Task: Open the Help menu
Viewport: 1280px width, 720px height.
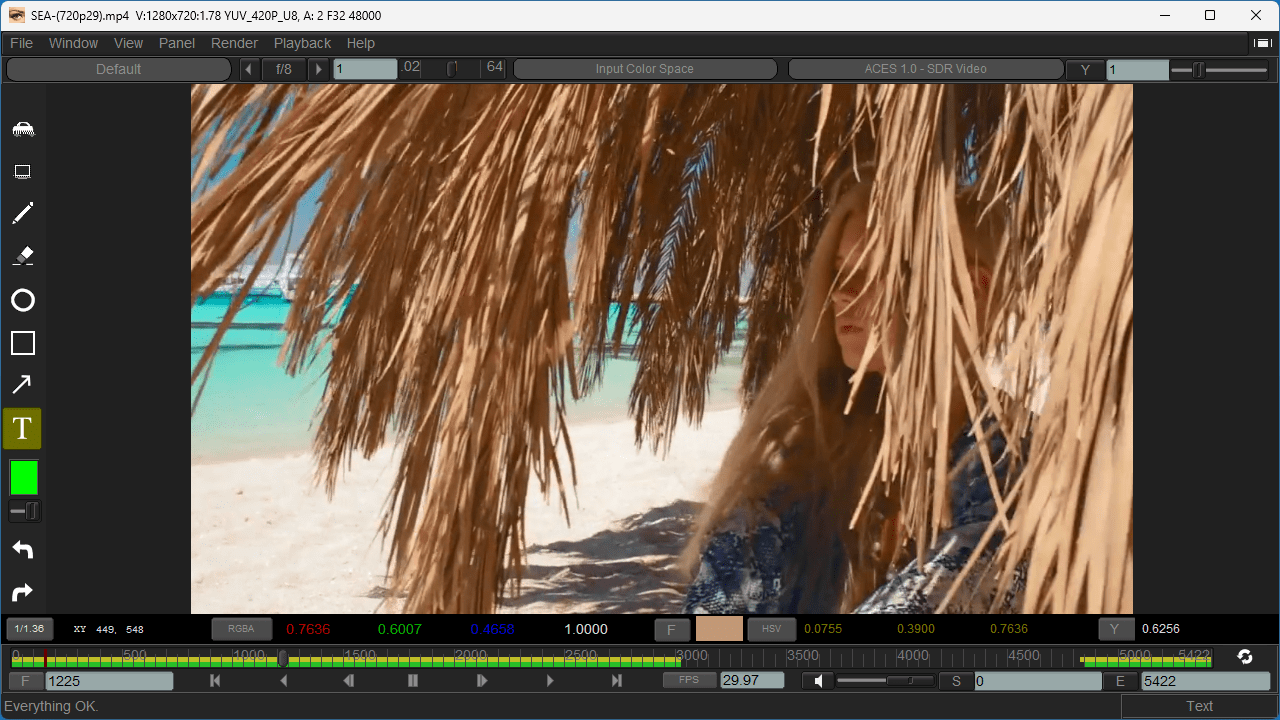Action: [360, 43]
